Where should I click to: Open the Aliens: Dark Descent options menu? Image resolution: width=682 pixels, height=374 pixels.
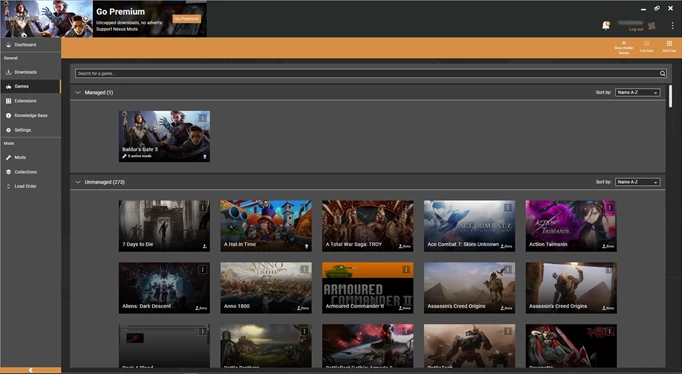pyautogui.click(x=202, y=270)
